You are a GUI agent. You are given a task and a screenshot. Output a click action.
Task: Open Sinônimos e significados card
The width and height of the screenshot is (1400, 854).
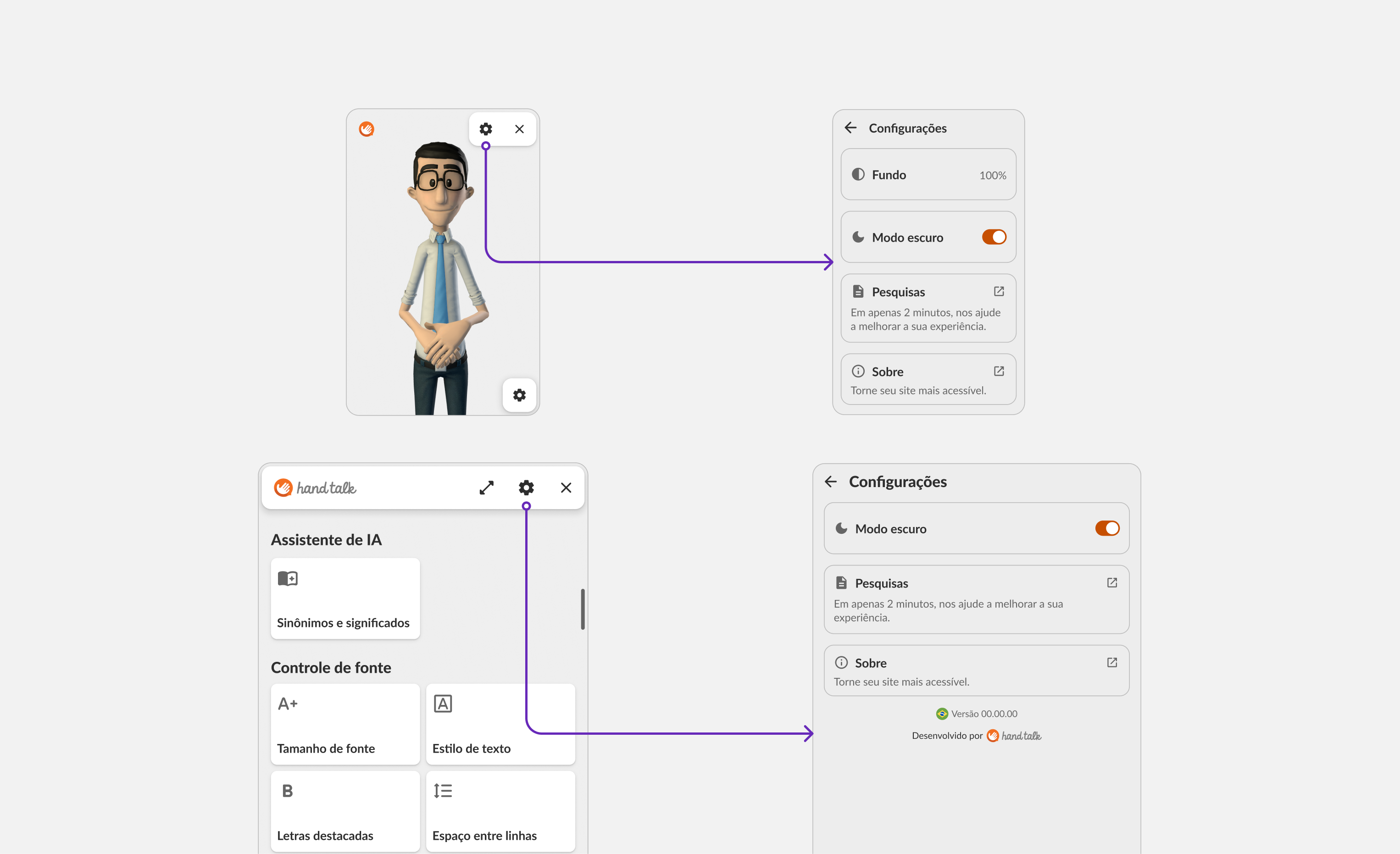click(x=345, y=599)
